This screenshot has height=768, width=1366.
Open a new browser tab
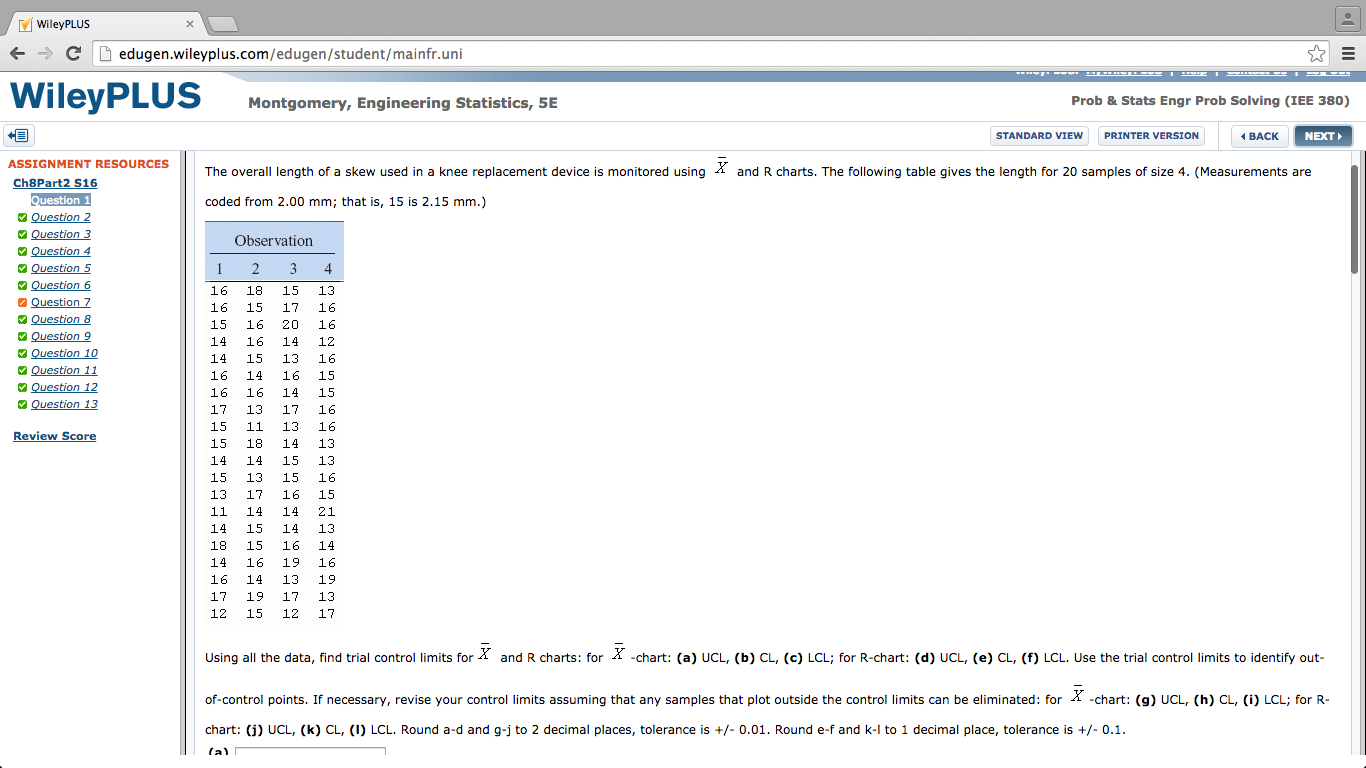coord(223,24)
